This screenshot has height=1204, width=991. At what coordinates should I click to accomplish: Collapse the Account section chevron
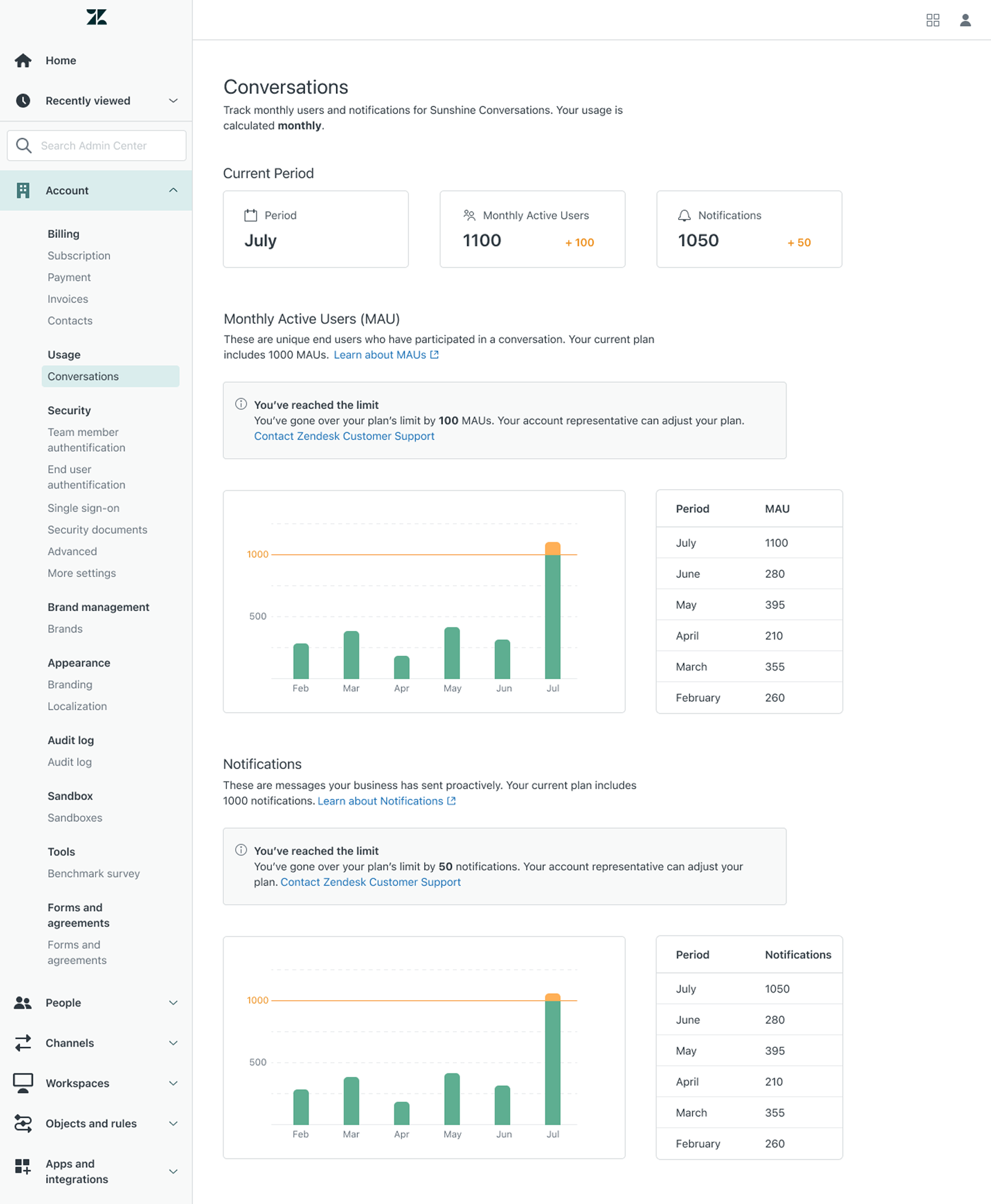[x=173, y=190]
